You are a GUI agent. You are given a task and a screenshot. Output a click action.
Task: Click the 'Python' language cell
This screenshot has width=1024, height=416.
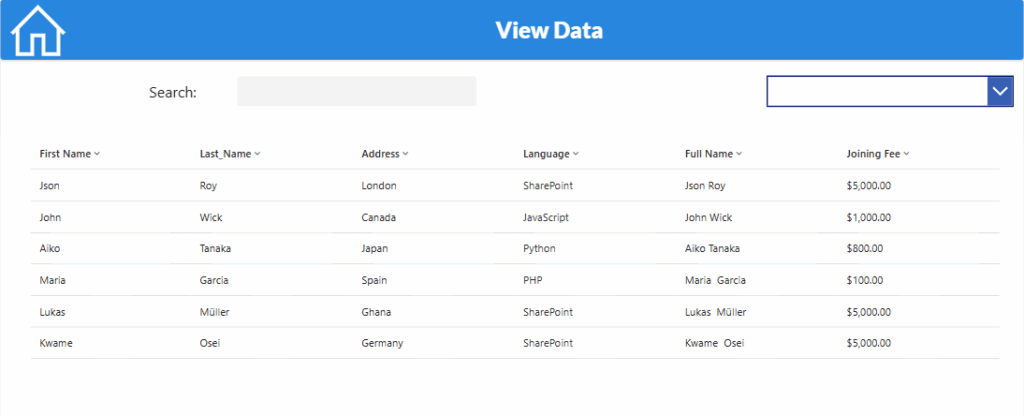[x=539, y=249]
